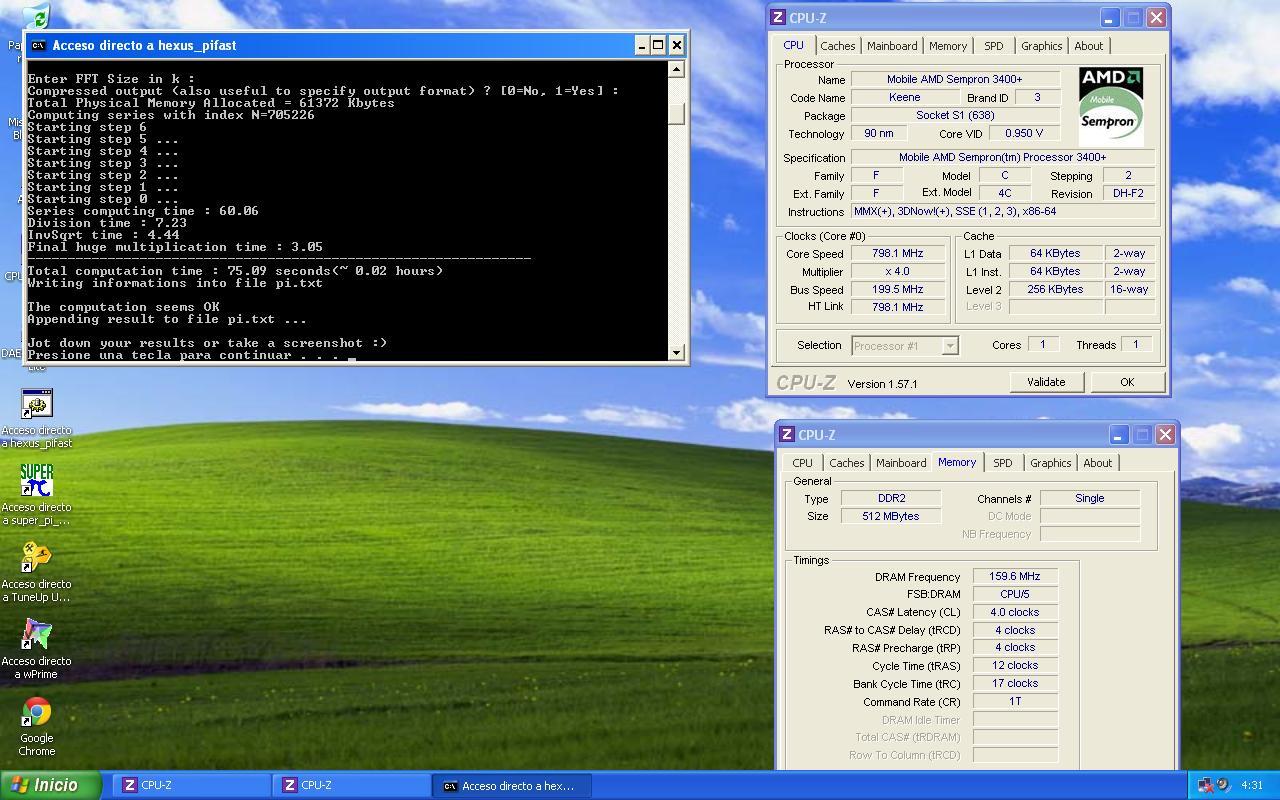
Task: Click the Specification field Processor 3400+
Action: pyautogui.click(x=1003, y=157)
